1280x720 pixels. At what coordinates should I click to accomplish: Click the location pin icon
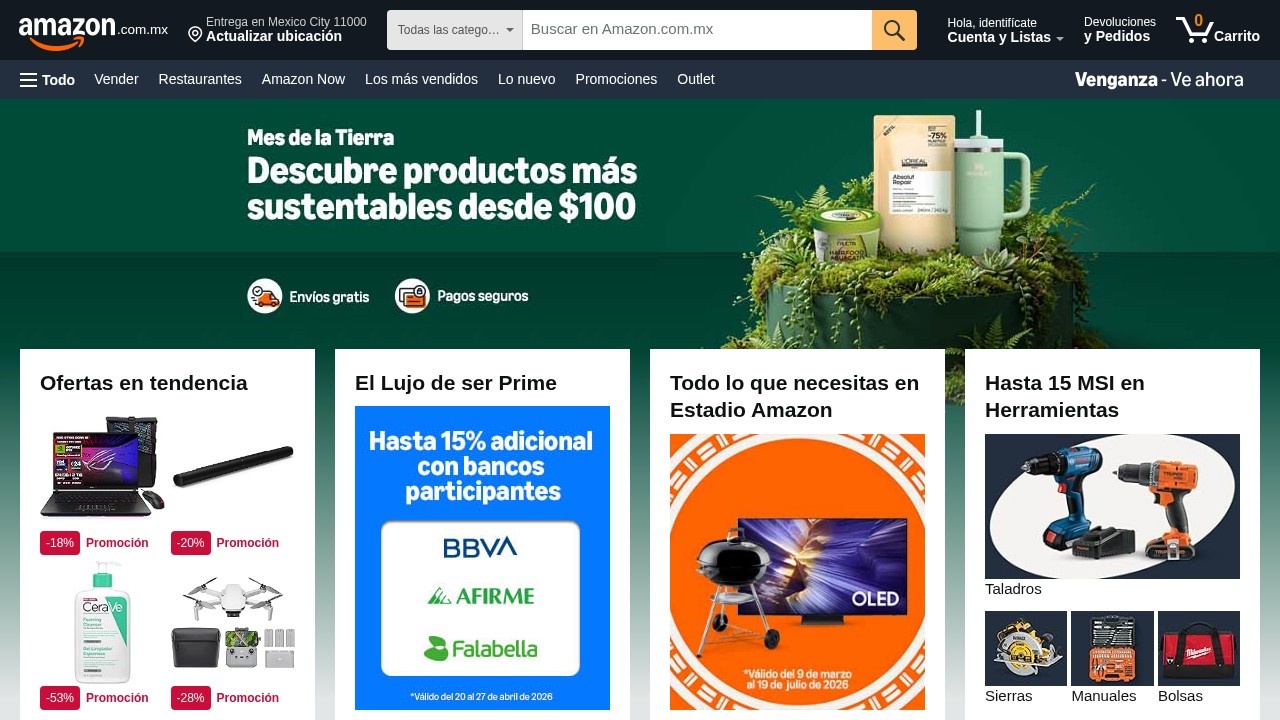pos(195,35)
